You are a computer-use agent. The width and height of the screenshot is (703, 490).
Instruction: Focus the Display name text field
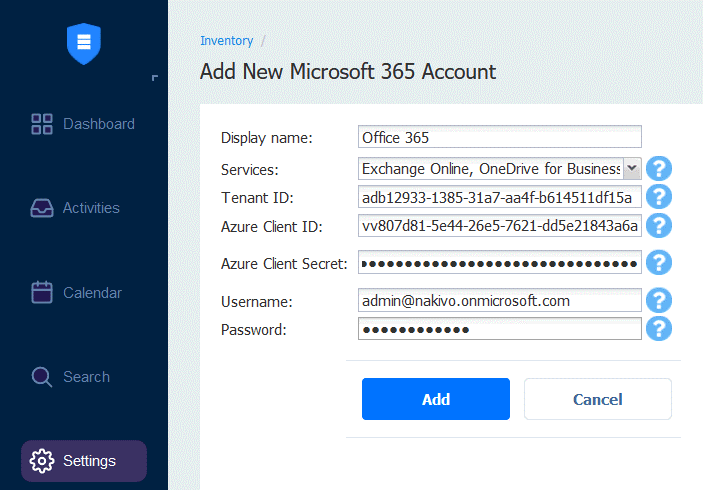tap(499, 137)
